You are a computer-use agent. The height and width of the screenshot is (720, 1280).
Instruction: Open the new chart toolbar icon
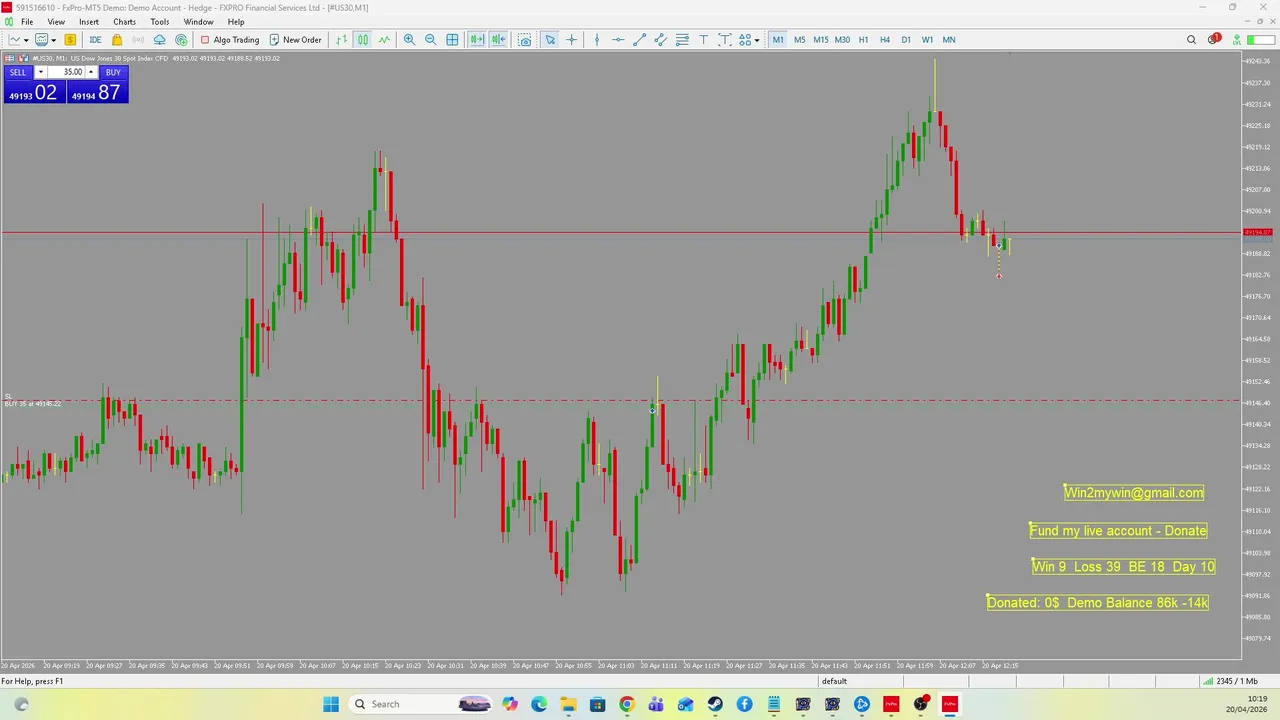pos(15,40)
